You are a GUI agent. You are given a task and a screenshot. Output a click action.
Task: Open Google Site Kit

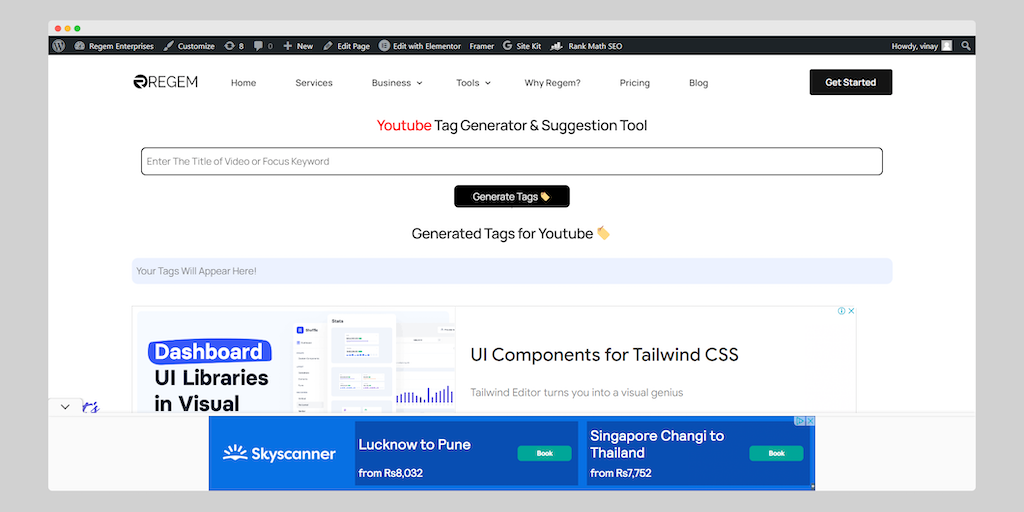coord(522,46)
